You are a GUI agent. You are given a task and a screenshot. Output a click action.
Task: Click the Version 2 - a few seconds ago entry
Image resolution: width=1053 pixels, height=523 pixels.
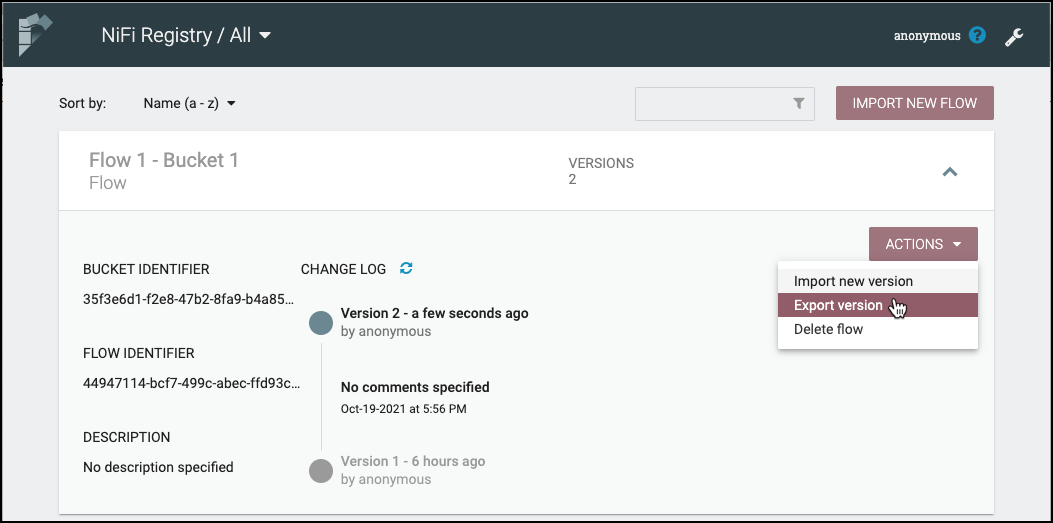(x=434, y=313)
